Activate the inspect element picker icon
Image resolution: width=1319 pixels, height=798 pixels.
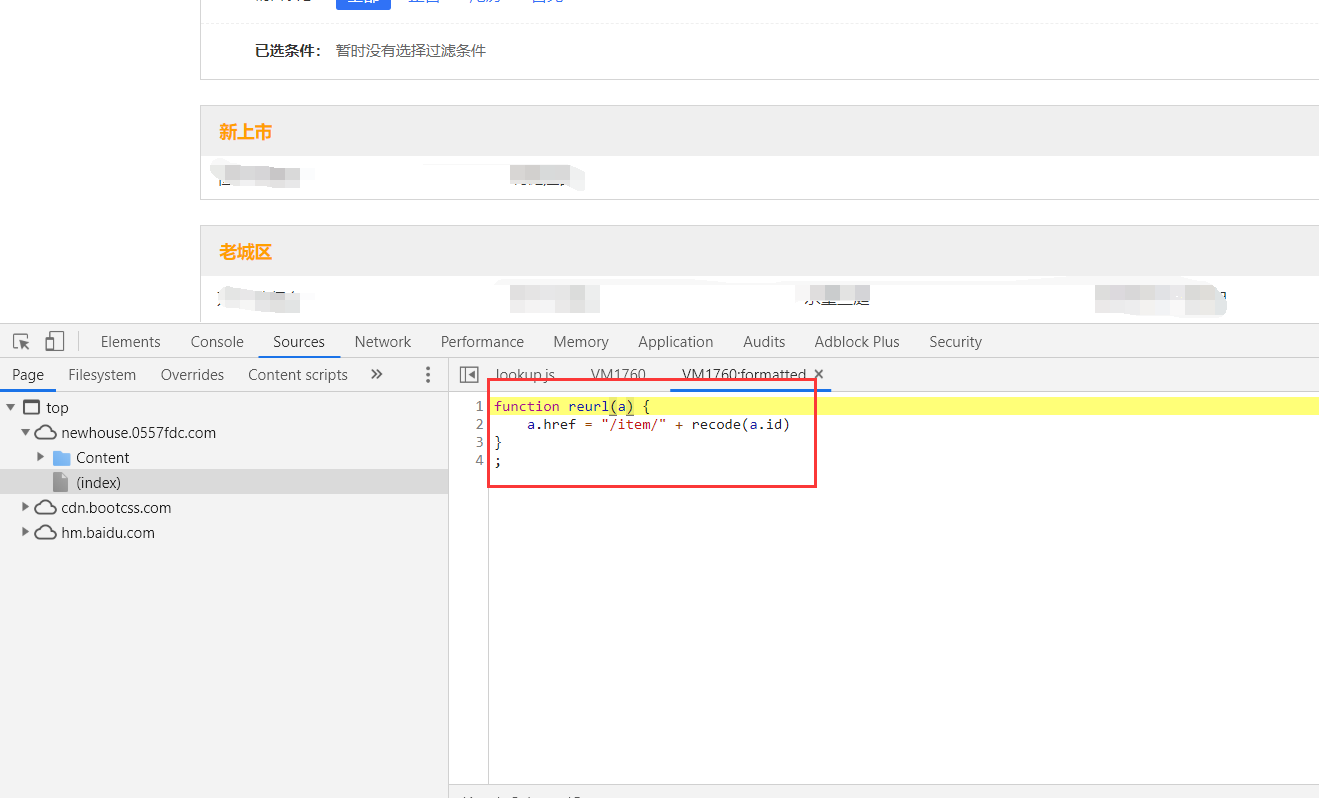click(21, 342)
